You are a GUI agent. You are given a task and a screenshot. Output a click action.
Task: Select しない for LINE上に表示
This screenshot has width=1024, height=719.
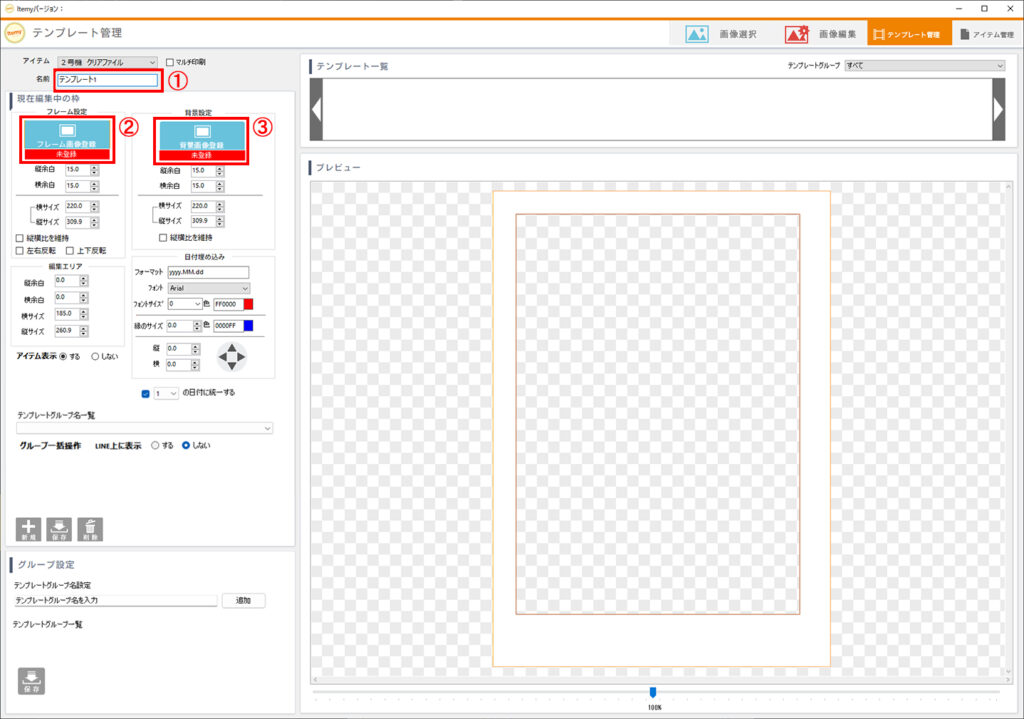(x=186, y=445)
